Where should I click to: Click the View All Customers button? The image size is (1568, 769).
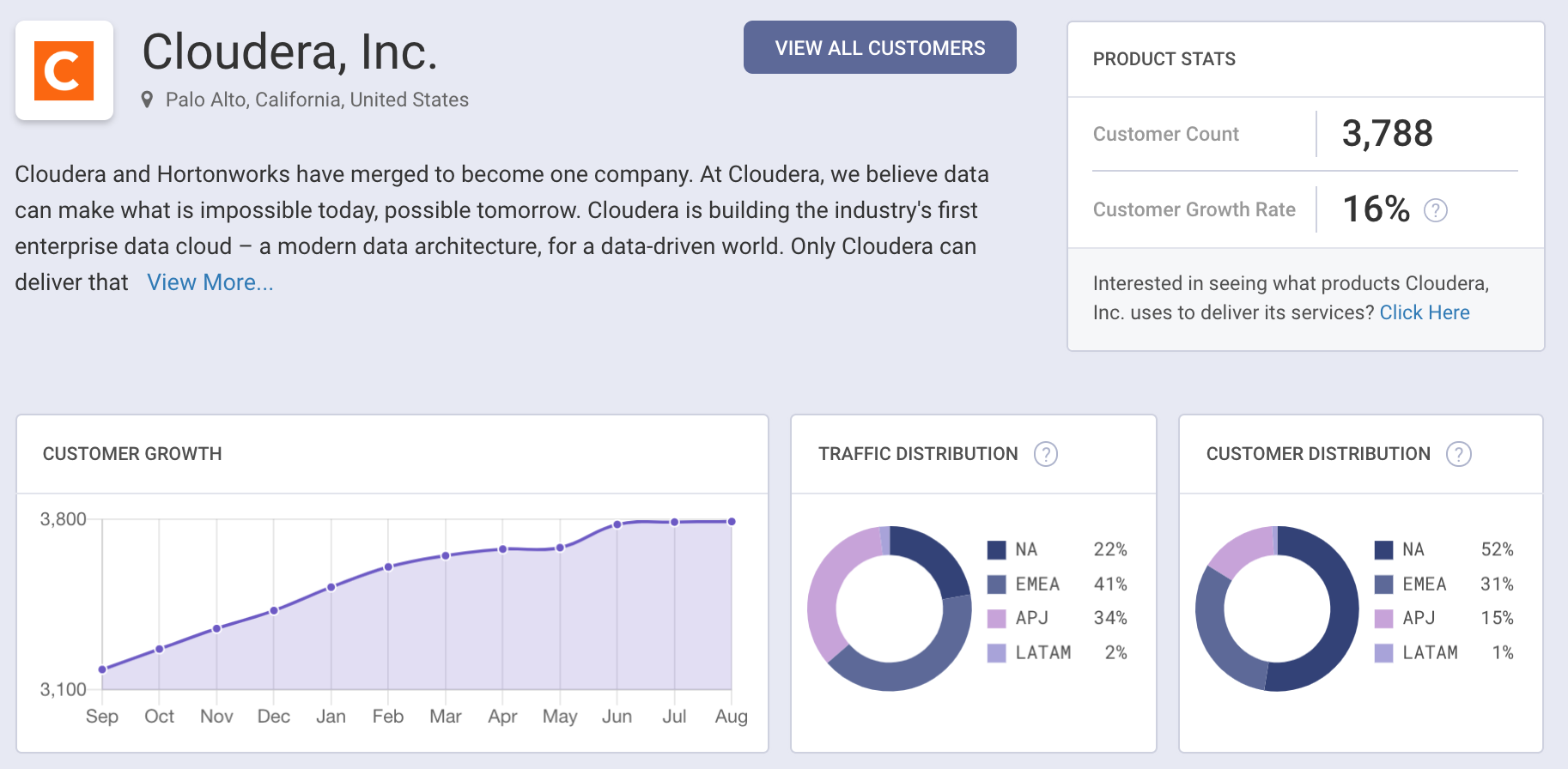(880, 47)
